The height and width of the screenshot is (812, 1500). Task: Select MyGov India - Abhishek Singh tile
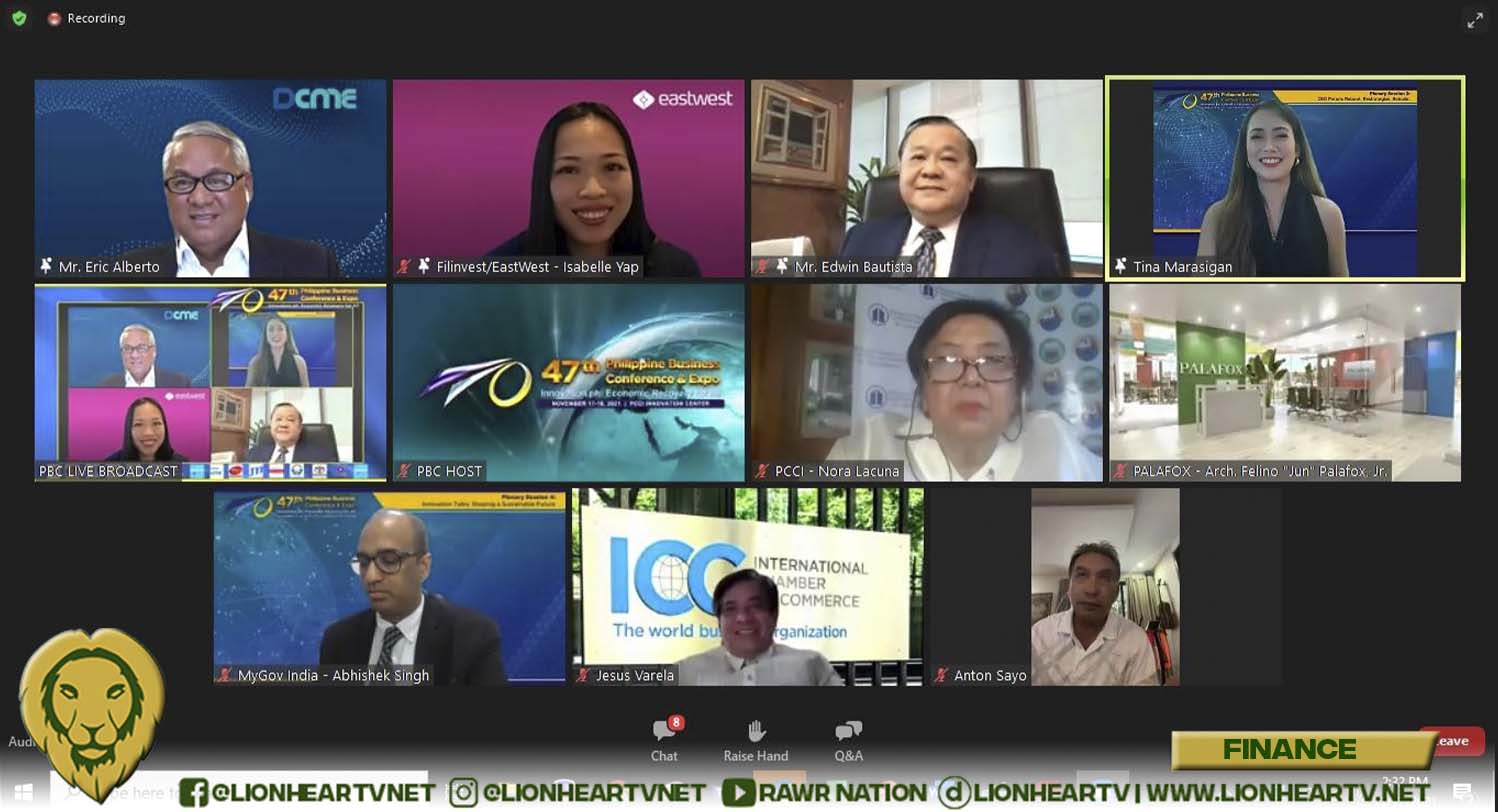[390, 587]
